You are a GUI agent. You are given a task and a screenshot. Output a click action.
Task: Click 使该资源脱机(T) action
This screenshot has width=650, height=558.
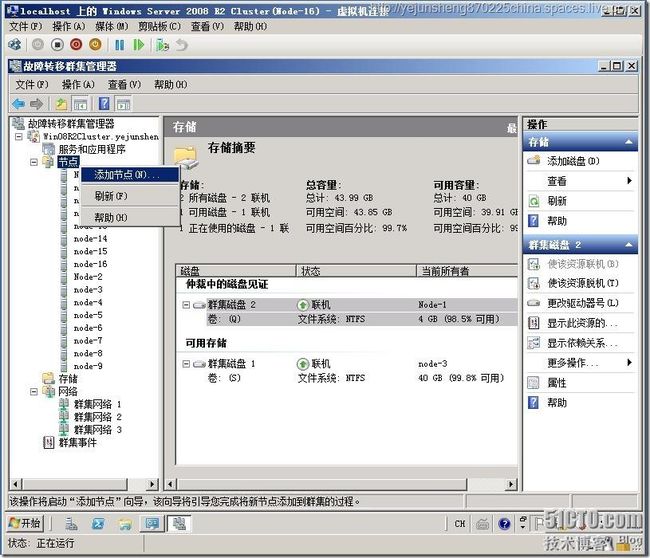pyautogui.click(x=583, y=283)
